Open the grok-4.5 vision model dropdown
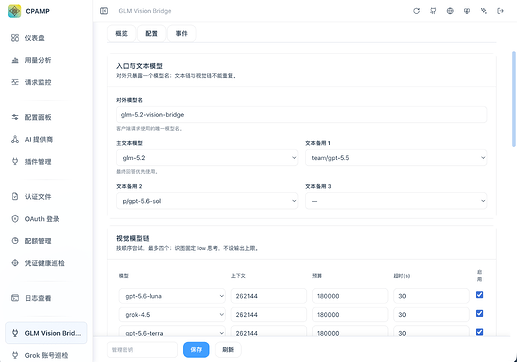 [x=172, y=315]
